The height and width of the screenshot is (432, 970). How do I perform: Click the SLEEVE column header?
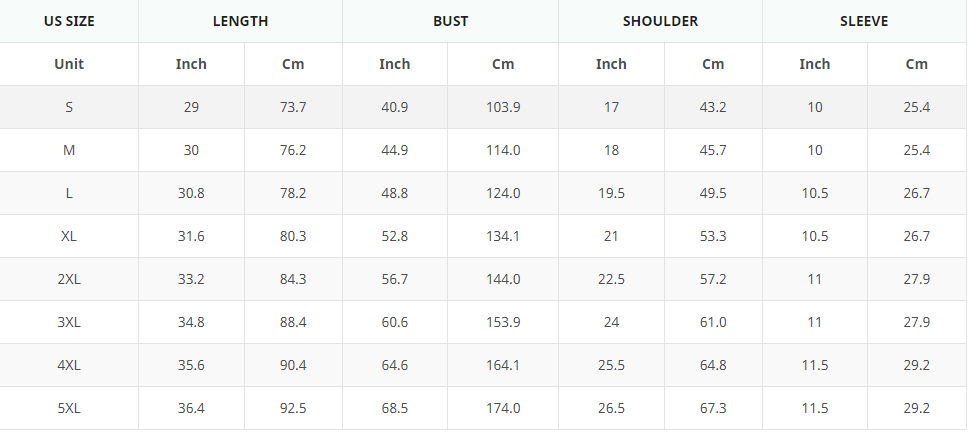[x=864, y=21]
